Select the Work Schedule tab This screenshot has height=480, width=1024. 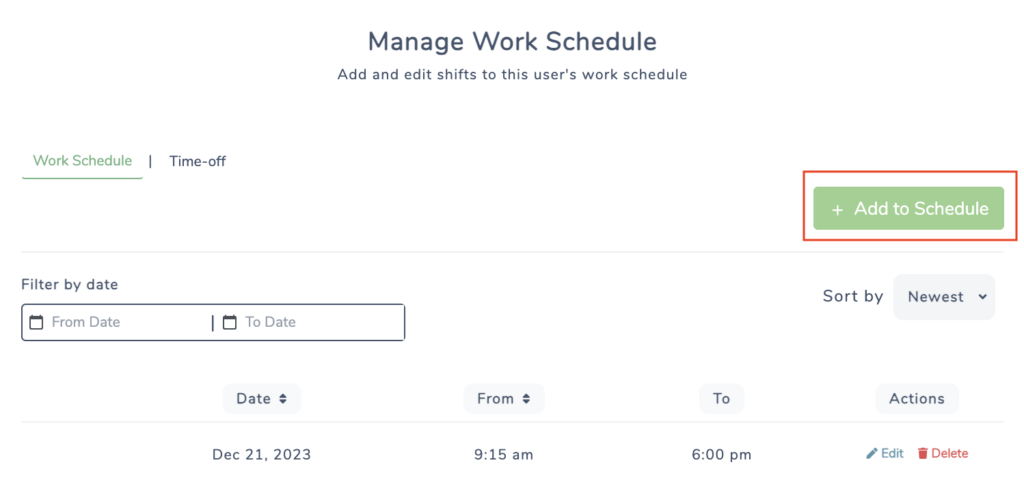point(82,161)
